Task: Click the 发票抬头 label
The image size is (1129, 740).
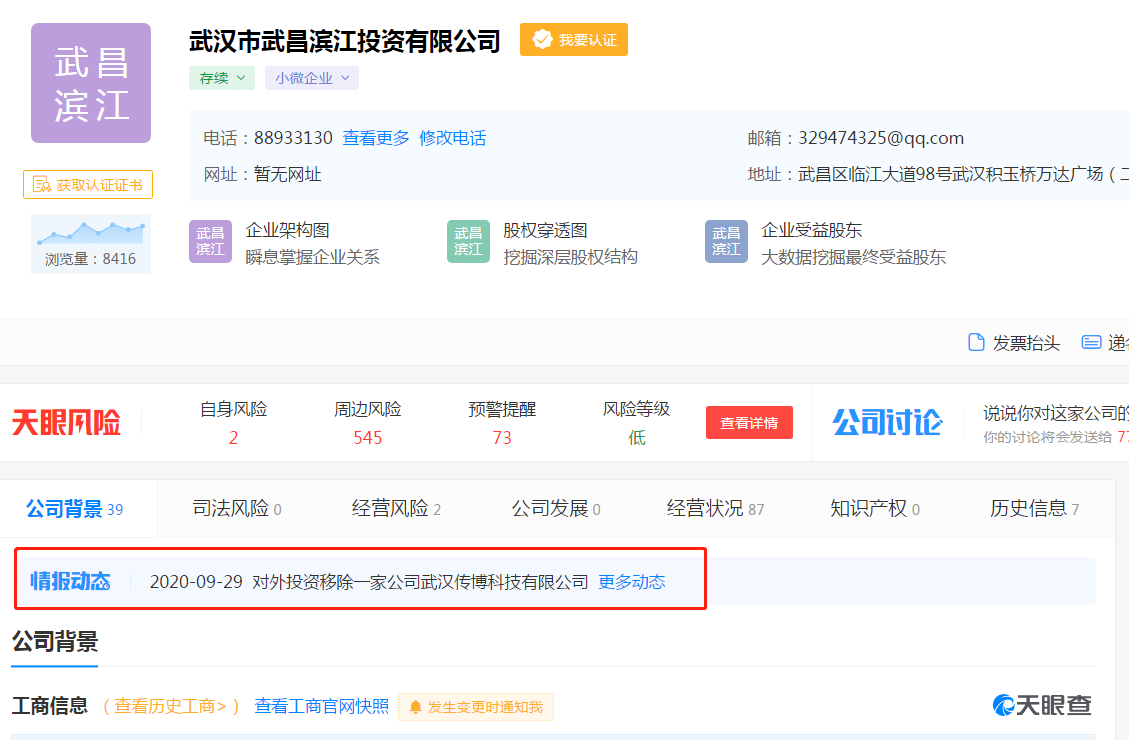Action: point(1026,343)
